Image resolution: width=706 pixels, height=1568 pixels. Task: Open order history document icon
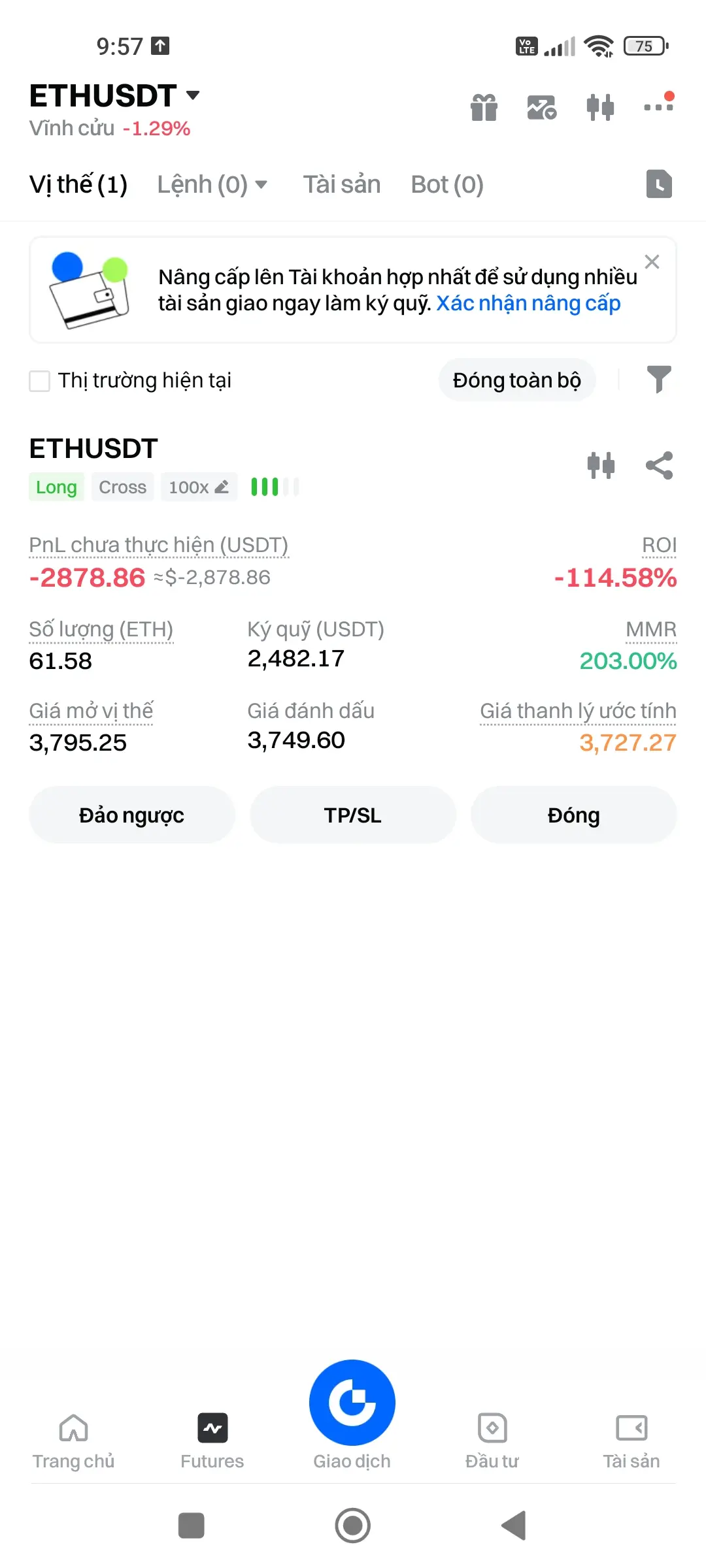point(659,184)
